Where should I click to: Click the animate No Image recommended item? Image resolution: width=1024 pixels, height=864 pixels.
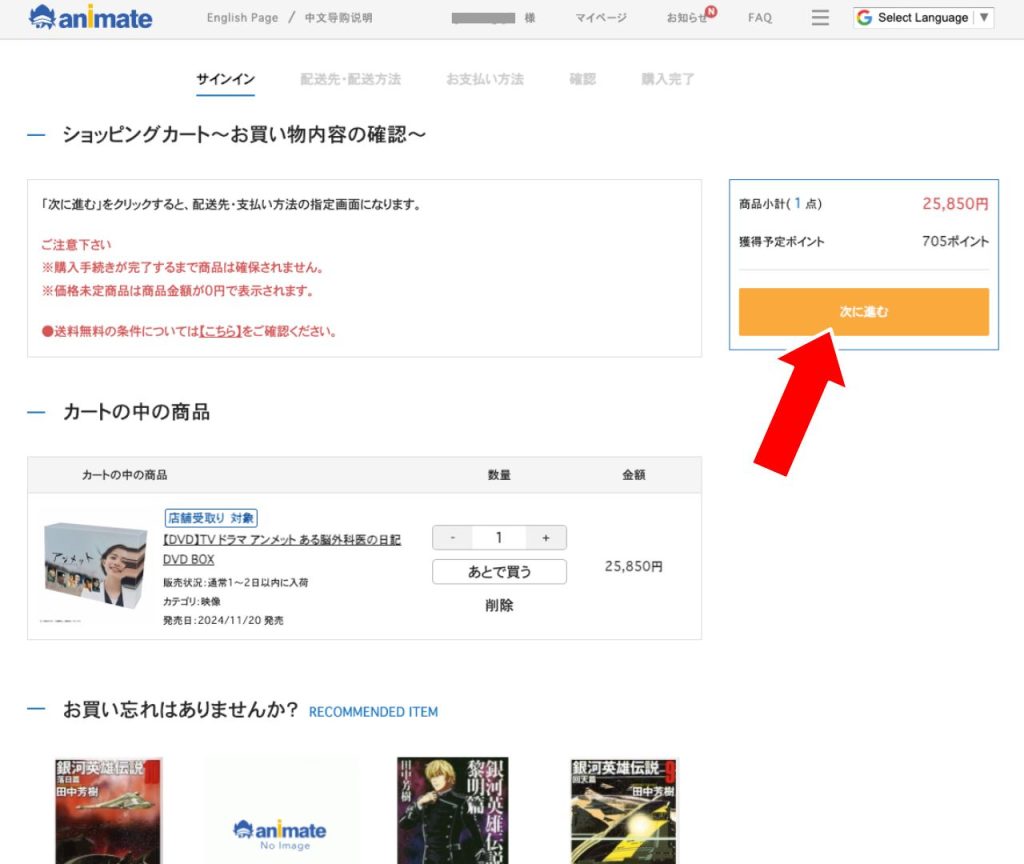pyautogui.click(x=279, y=811)
